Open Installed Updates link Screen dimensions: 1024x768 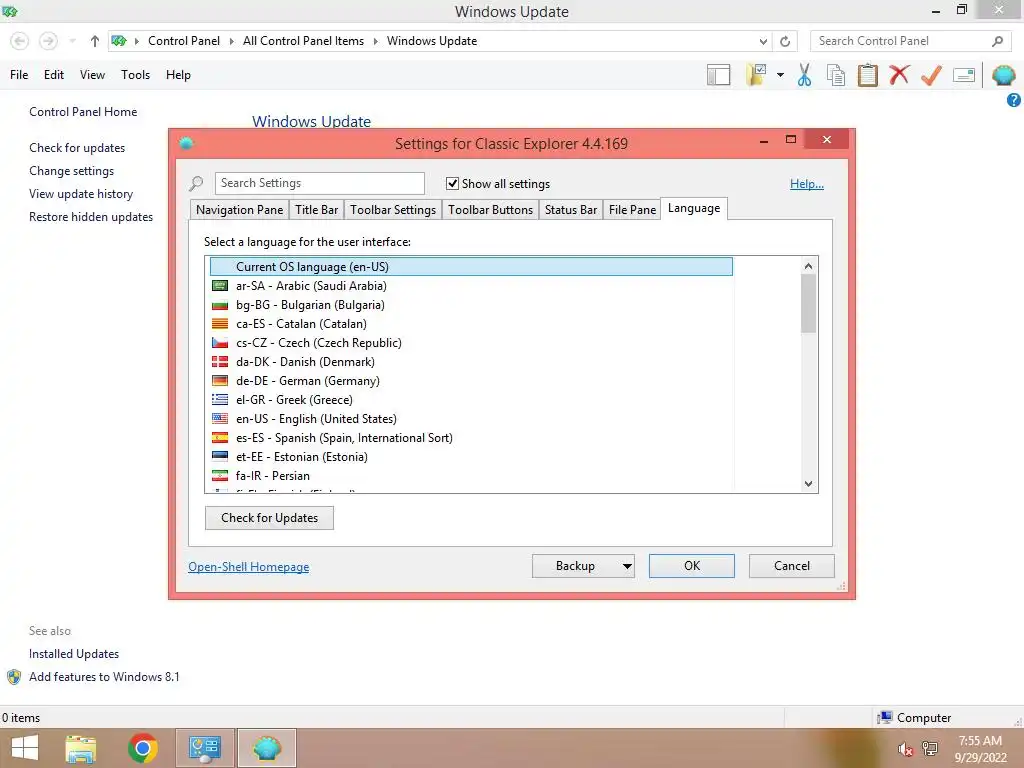(74, 654)
